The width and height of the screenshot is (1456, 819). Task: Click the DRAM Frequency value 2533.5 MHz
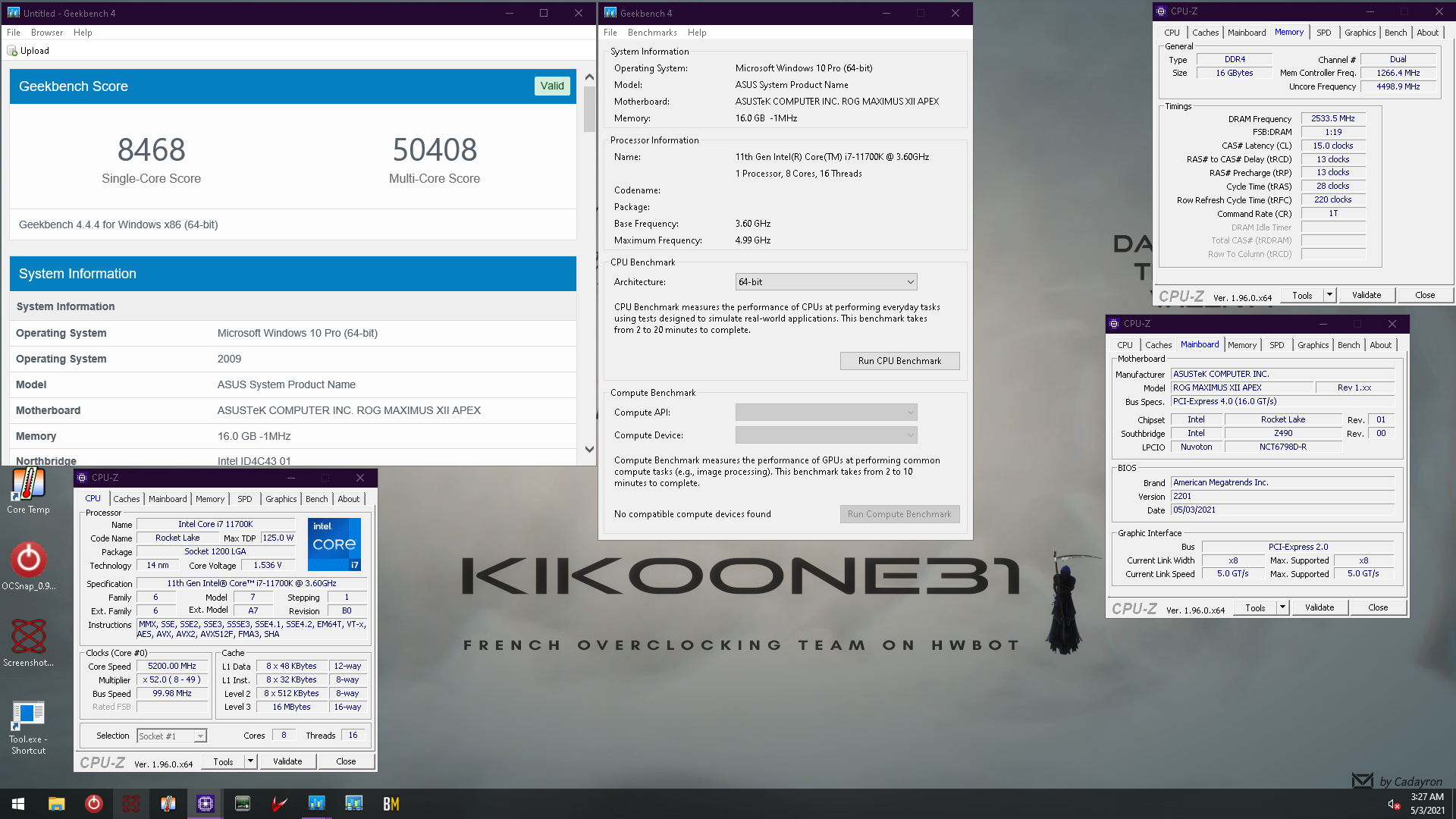point(1333,118)
